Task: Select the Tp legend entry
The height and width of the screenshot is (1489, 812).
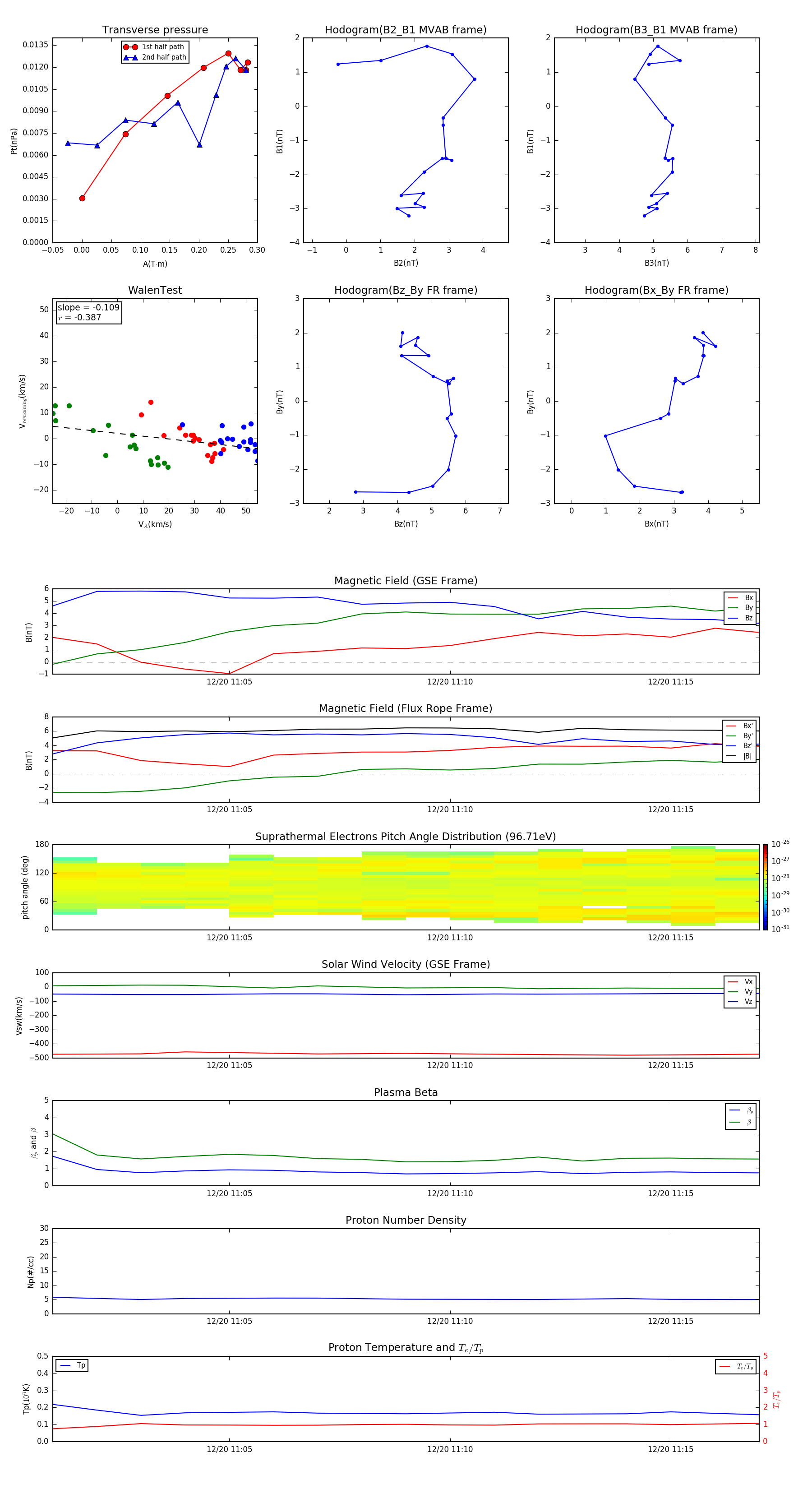Action: (72, 1366)
